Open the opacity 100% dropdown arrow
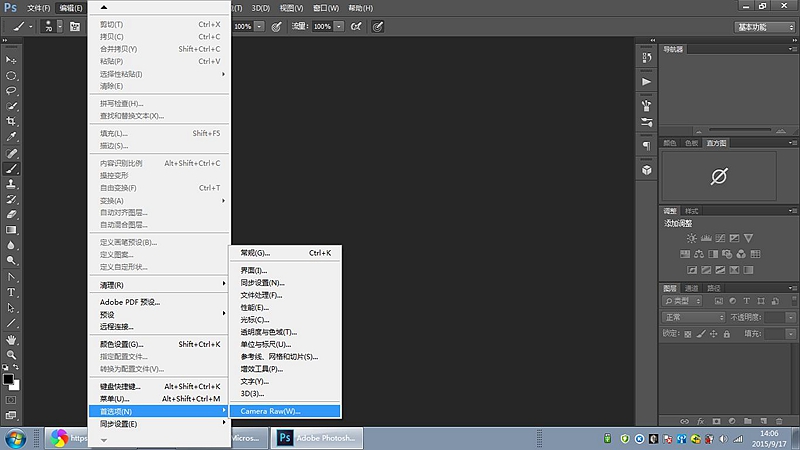Image resolution: width=800 pixels, height=450 pixels. pos(260,27)
